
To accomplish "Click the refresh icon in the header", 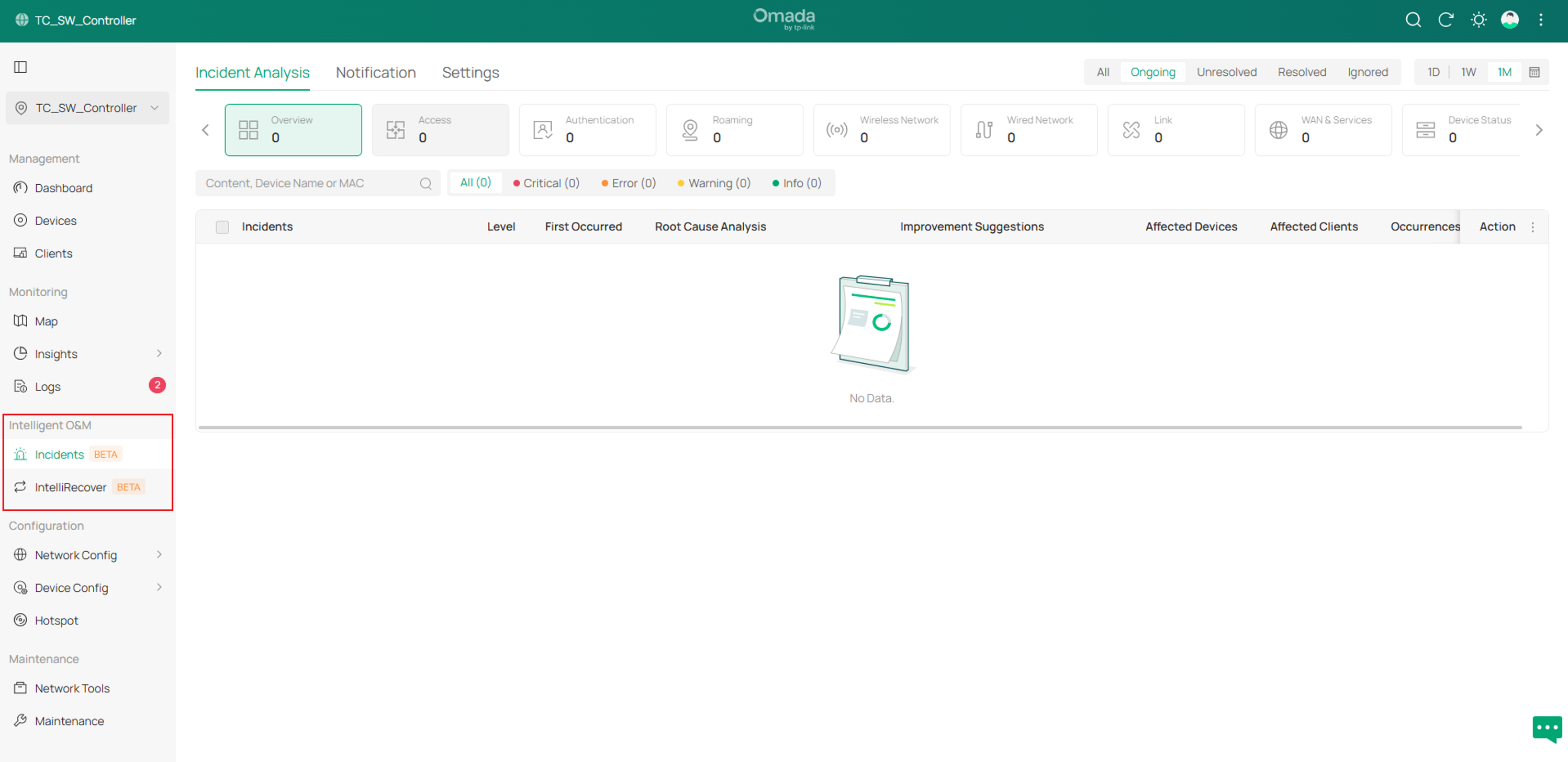I will click(1446, 20).
